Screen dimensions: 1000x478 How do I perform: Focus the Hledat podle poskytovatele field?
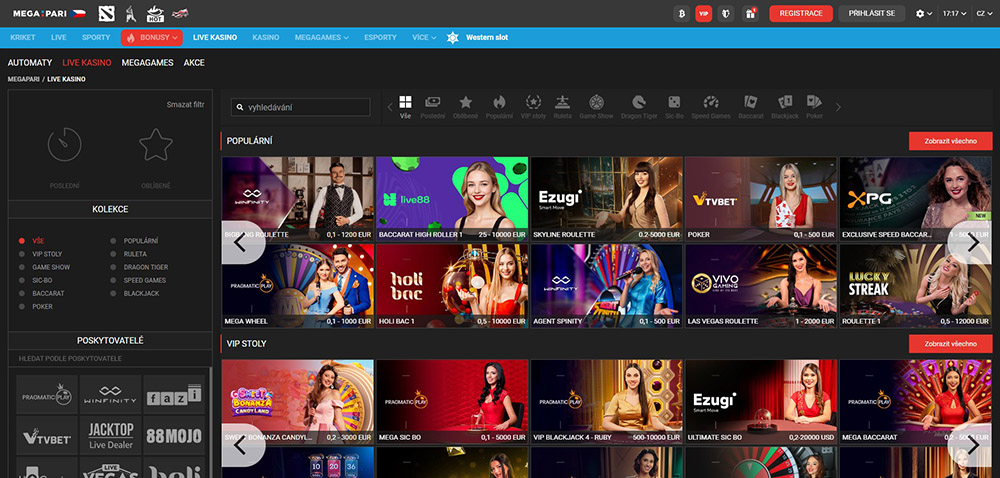point(110,358)
